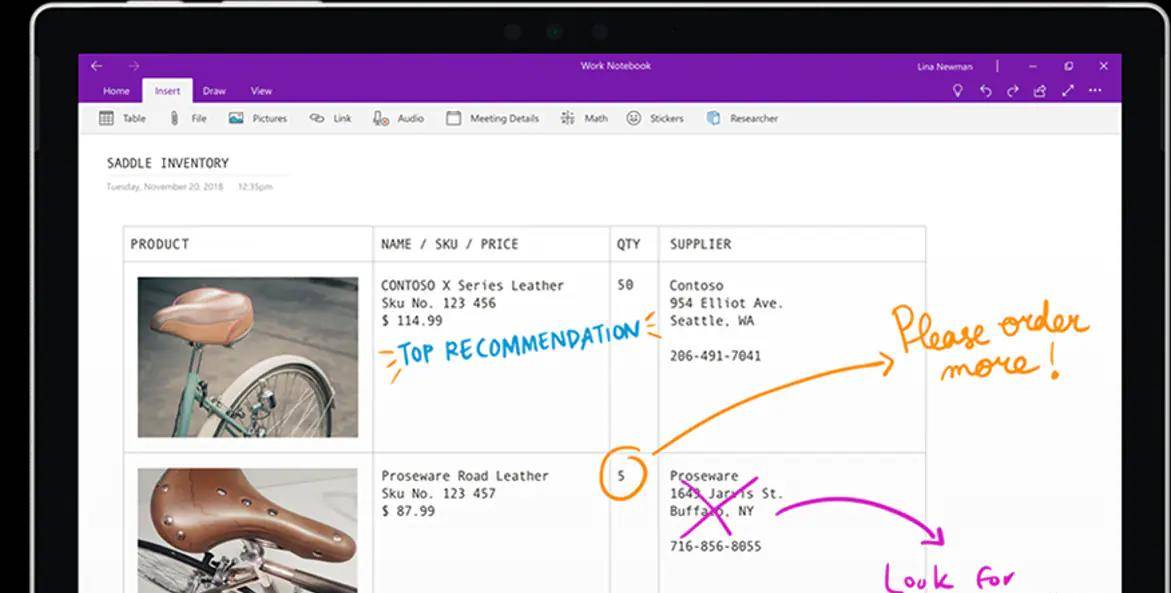Click the Tuesday, November 20, 2018 date

(164, 187)
